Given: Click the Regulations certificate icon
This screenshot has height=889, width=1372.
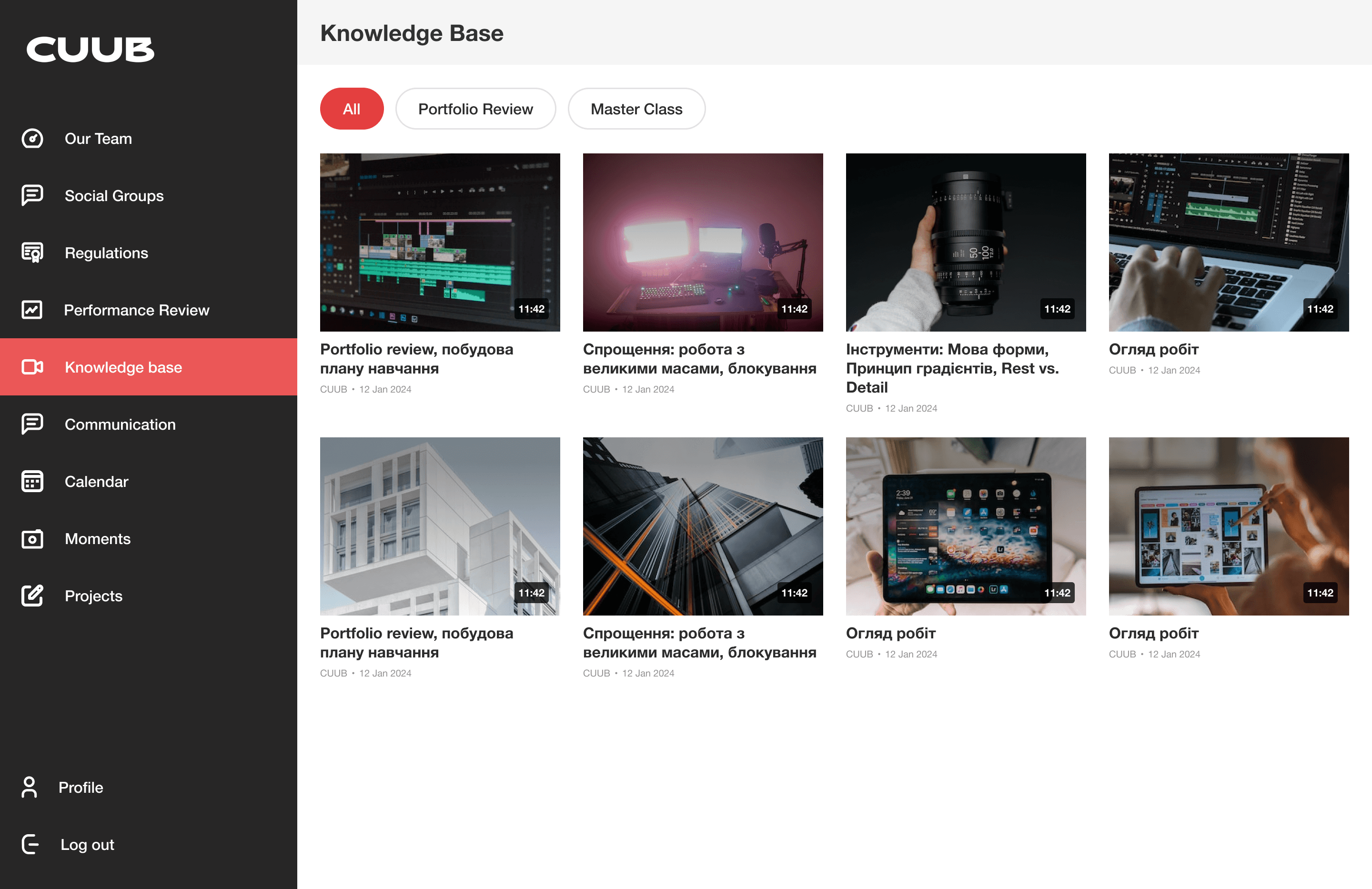Looking at the screenshot, I should 32,253.
